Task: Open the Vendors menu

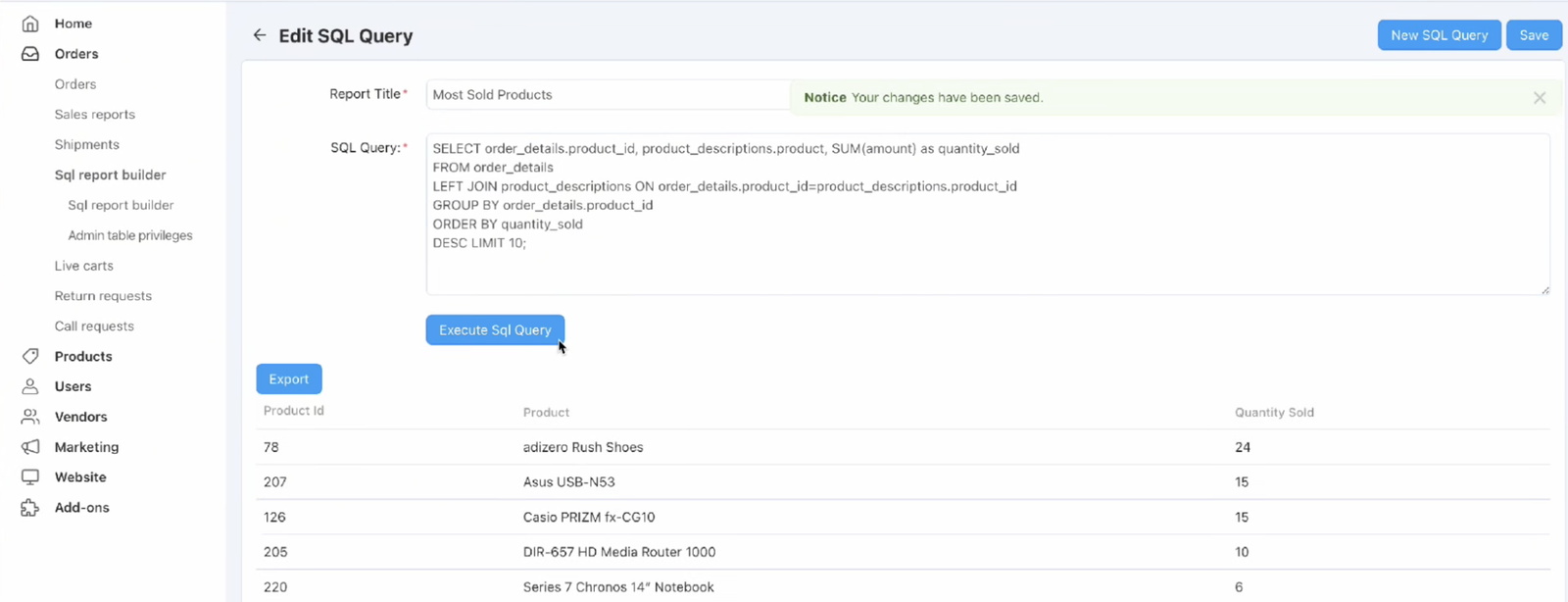Action: click(80, 417)
